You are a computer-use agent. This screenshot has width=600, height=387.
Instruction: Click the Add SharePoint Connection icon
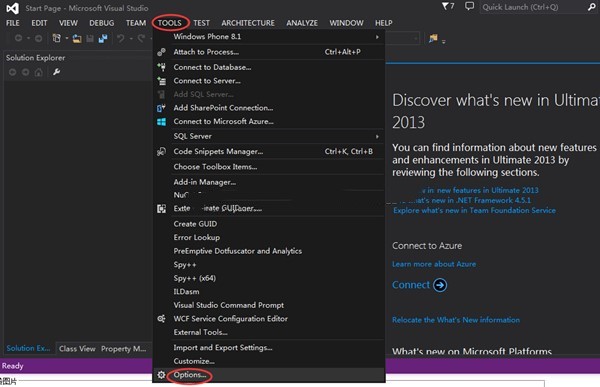click(161, 108)
